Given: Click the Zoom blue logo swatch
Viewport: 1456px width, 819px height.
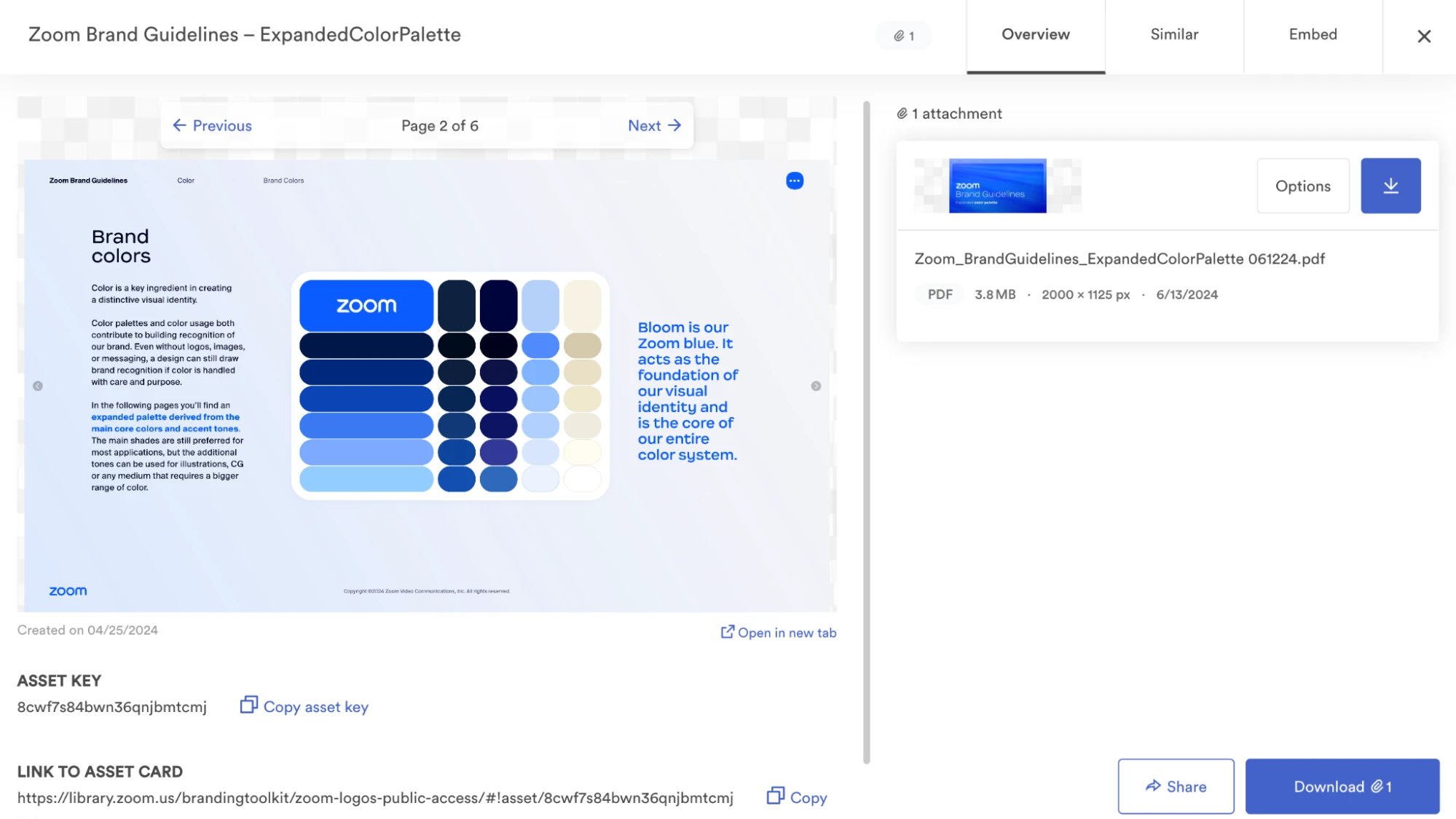Looking at the screenshot, I should point(366,305).
